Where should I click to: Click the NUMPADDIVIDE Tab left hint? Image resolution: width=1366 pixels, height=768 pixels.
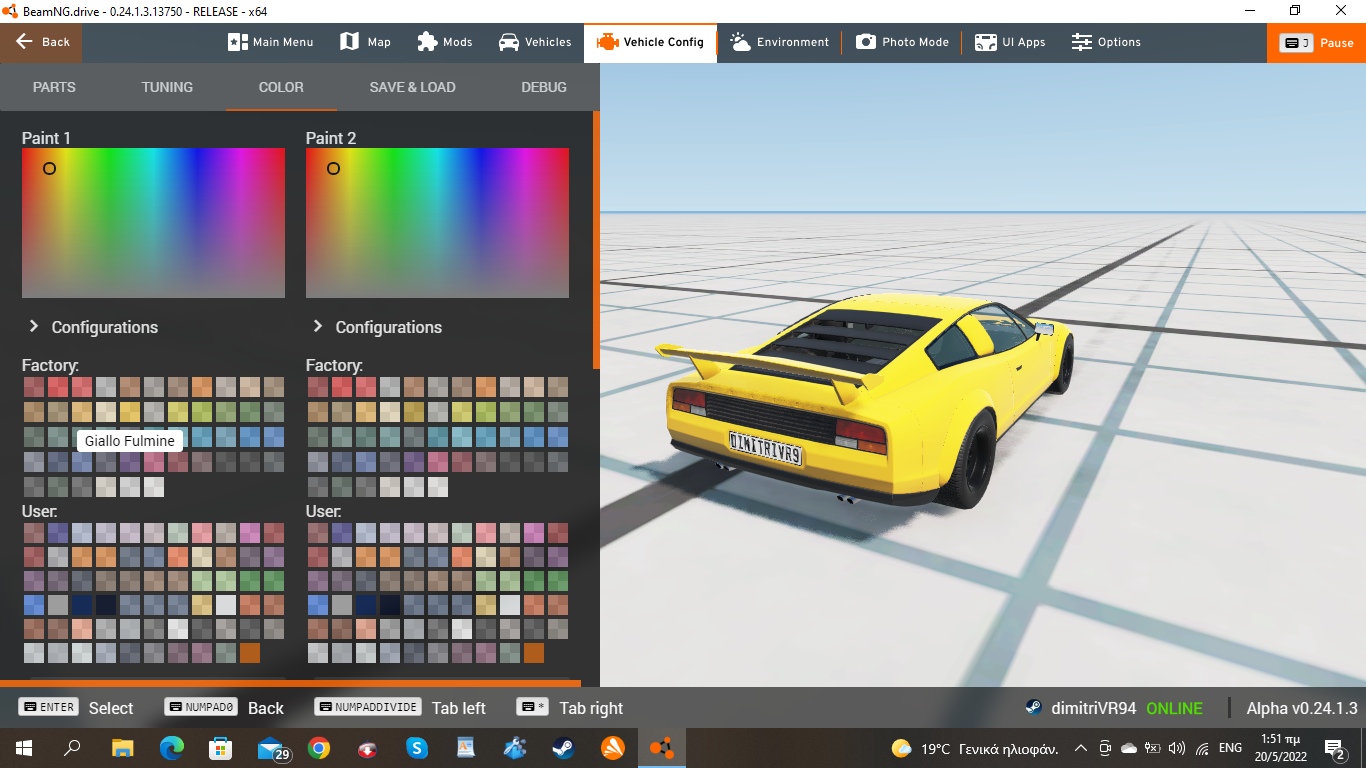coord(400,708)
